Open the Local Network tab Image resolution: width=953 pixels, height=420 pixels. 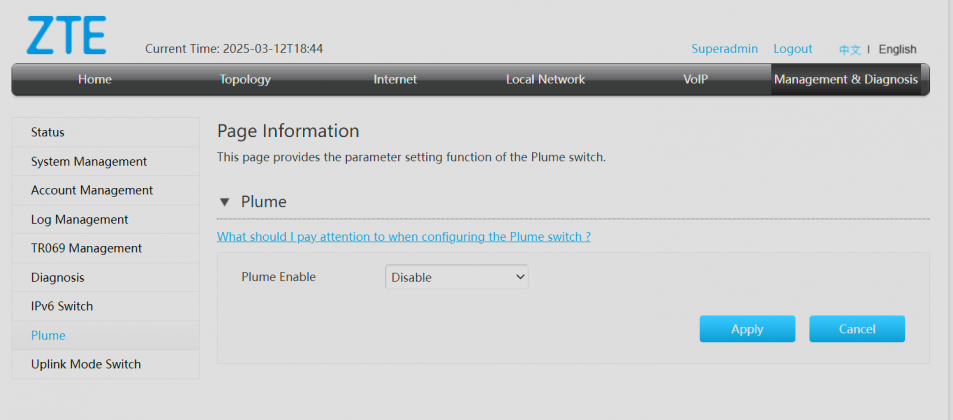tap(545, 79)
